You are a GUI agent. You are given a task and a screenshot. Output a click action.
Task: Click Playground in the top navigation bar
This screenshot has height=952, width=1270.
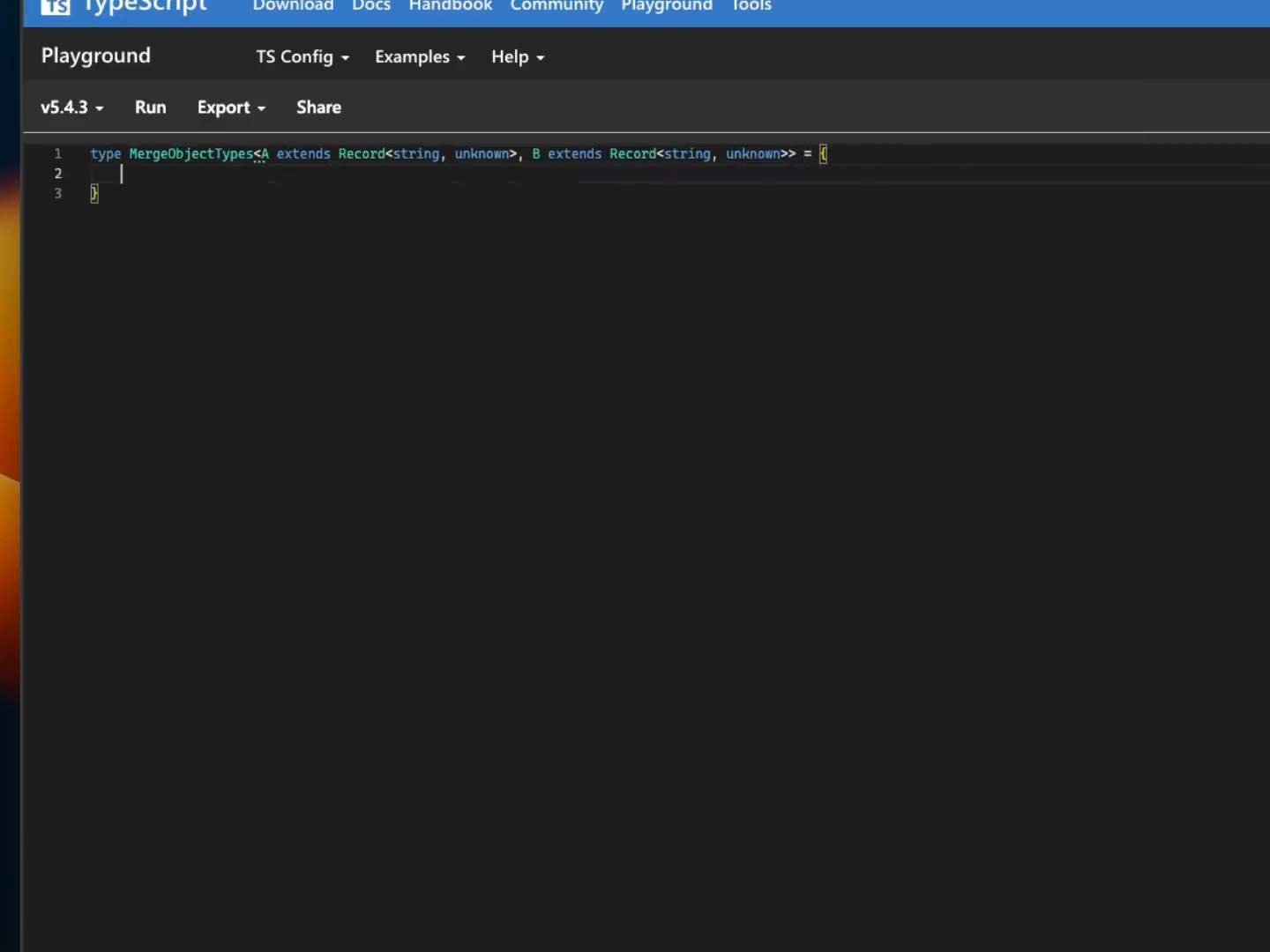pos(666,6)
